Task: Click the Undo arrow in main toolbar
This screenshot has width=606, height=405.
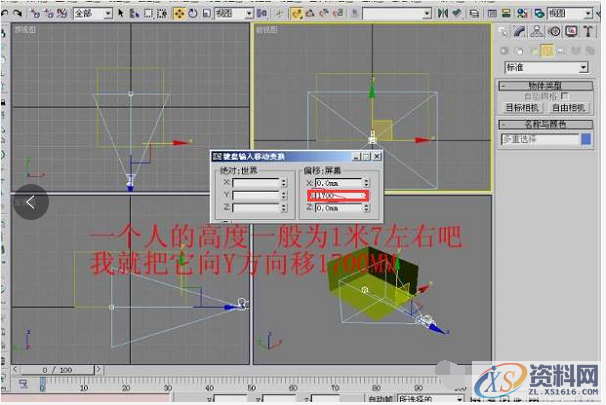Action: click(x=5, y=14)
